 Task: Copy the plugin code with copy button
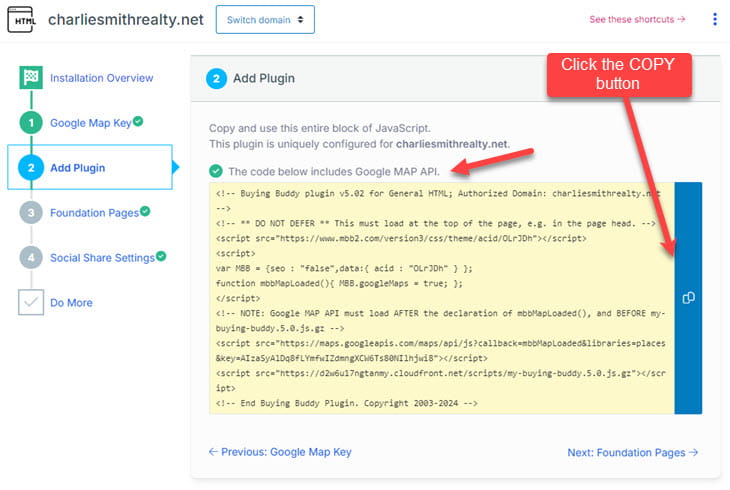coord(688,298)
